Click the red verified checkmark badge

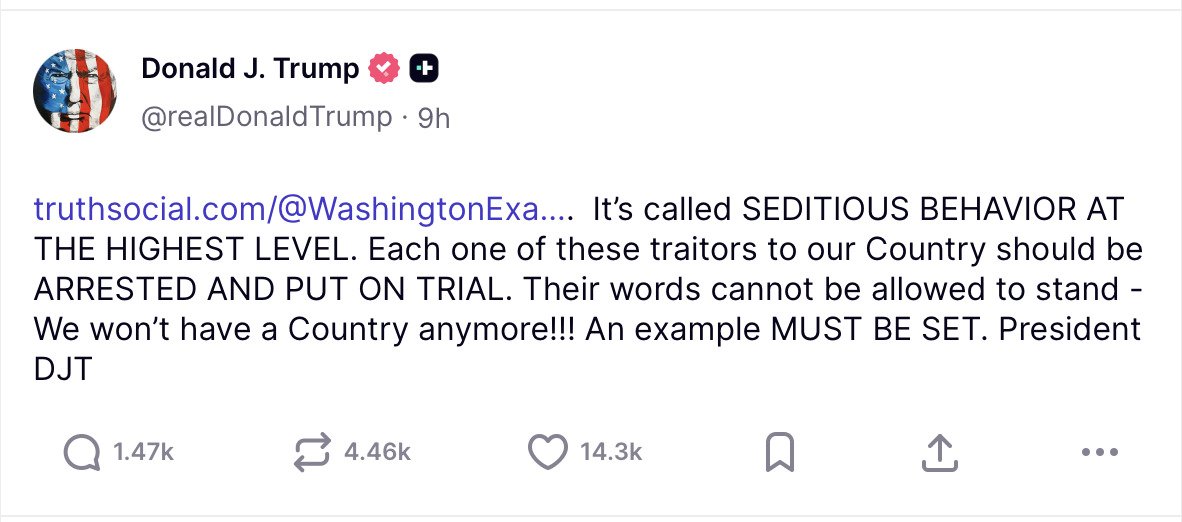pyautogui.click(x=385, y=69)
